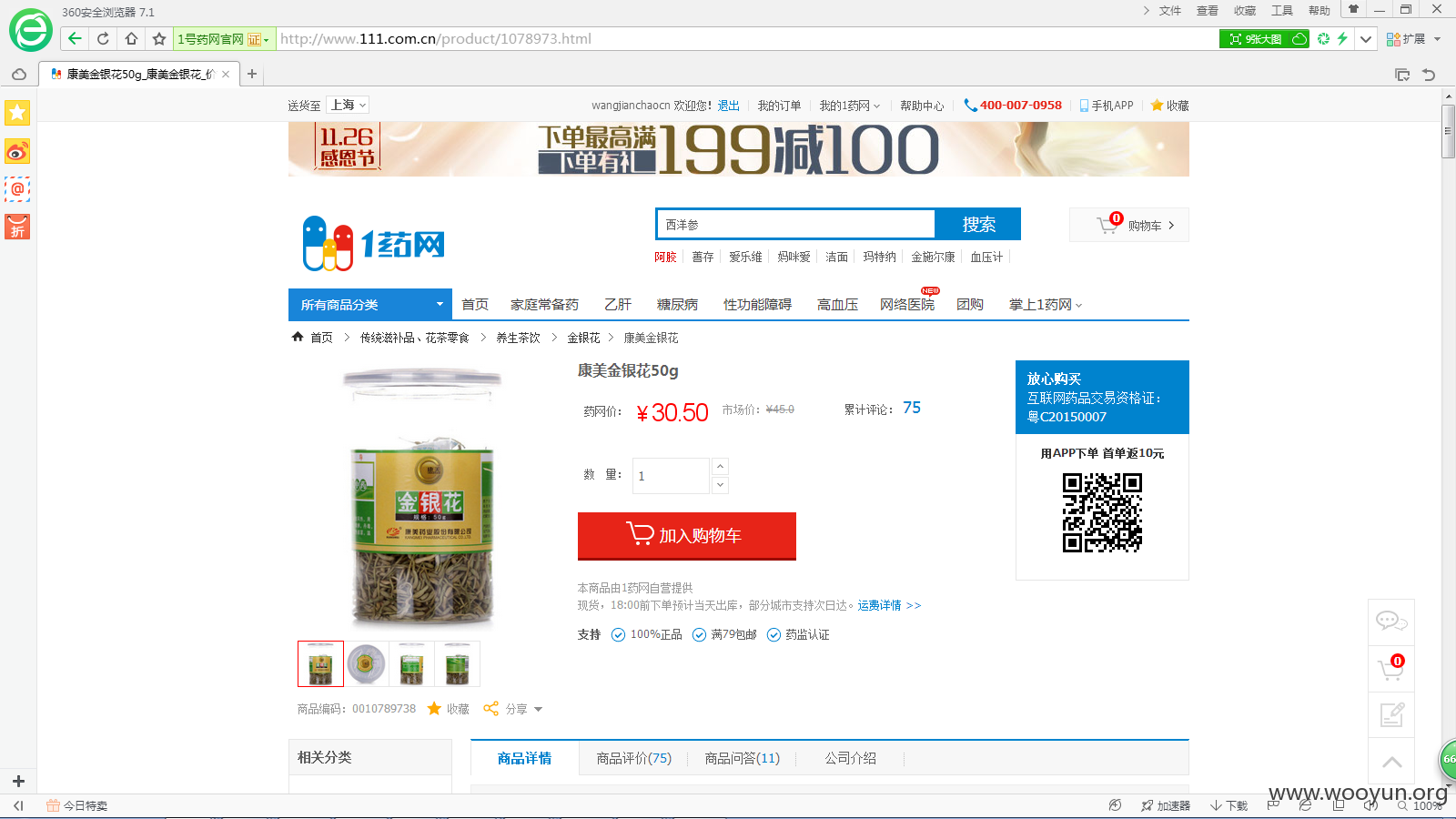
Task: Click the browser back arrow button
Action: point(75,38)
